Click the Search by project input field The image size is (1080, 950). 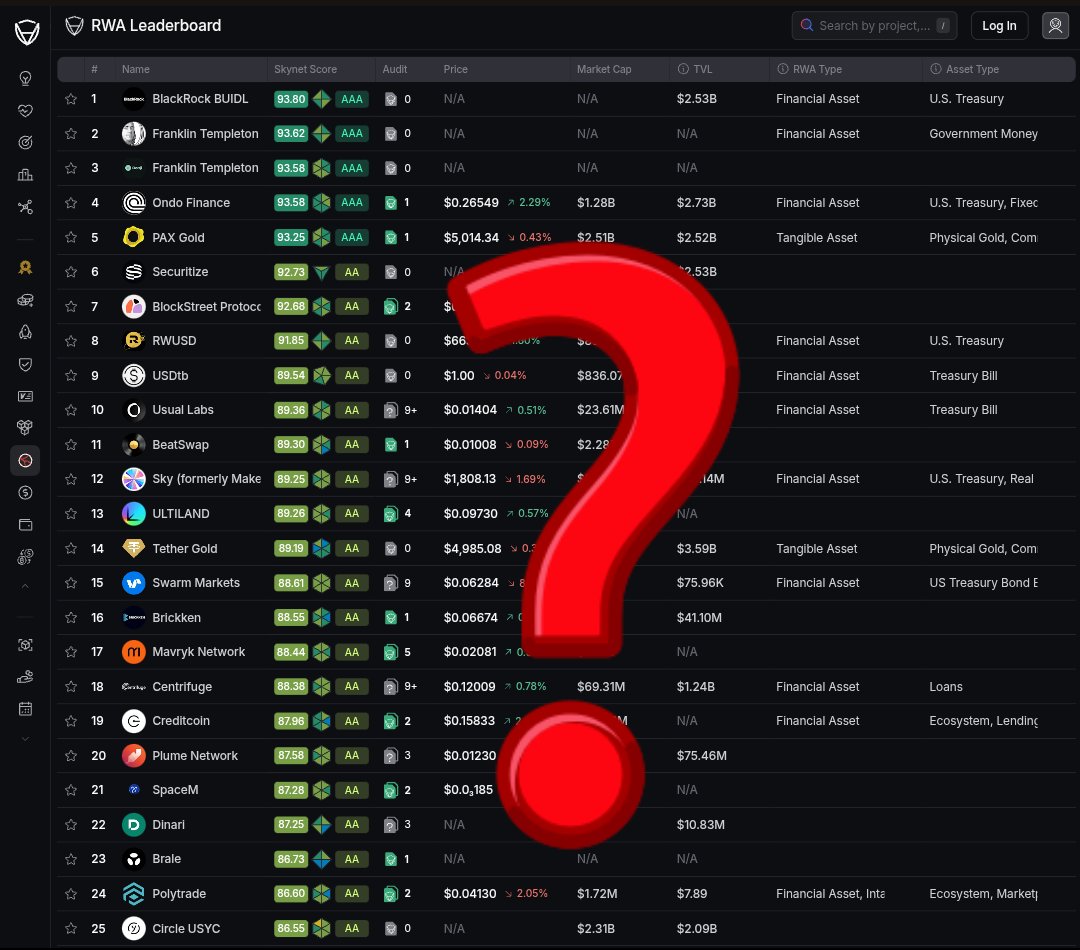pos(874,25)
